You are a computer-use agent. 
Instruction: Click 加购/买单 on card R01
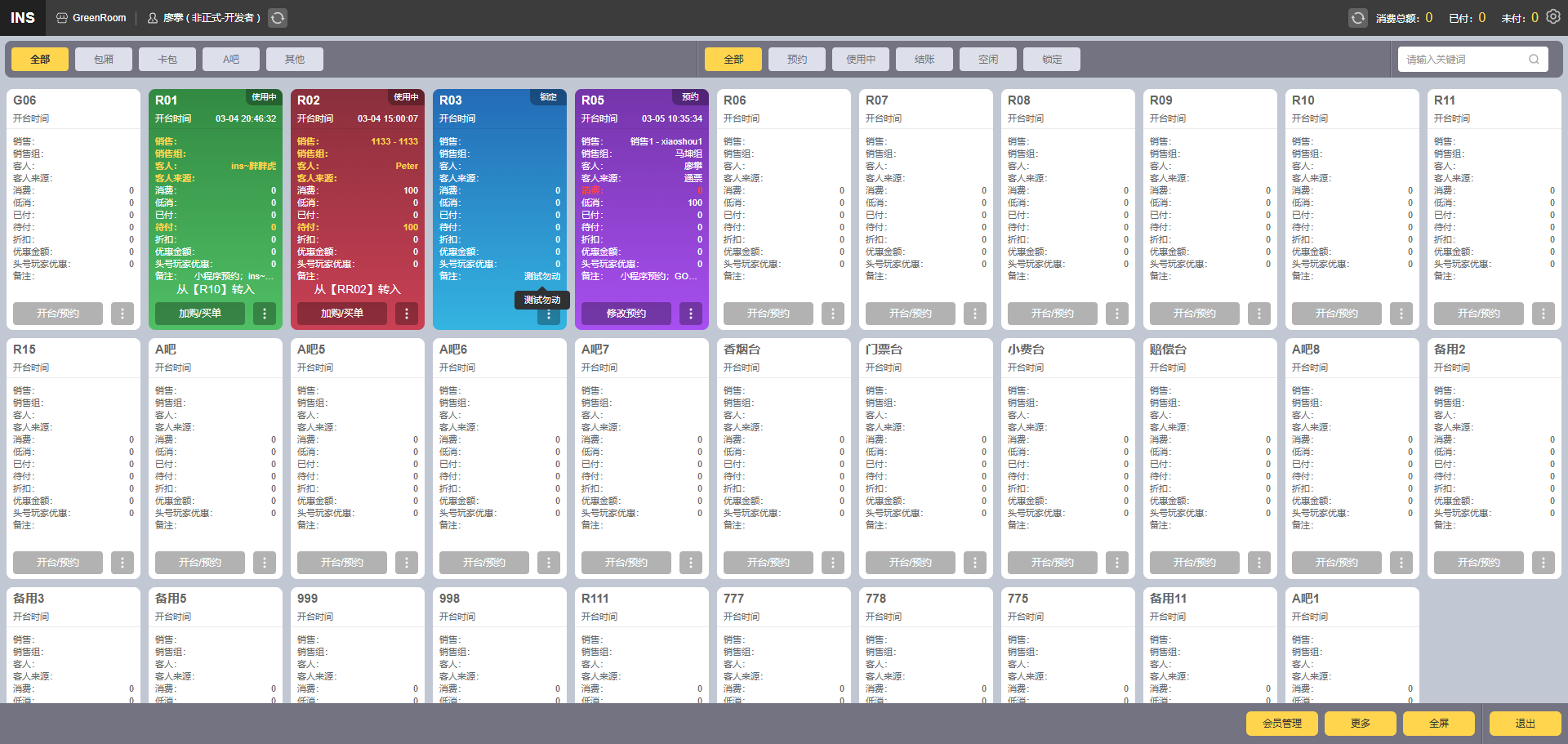click(x=200, y=314)
